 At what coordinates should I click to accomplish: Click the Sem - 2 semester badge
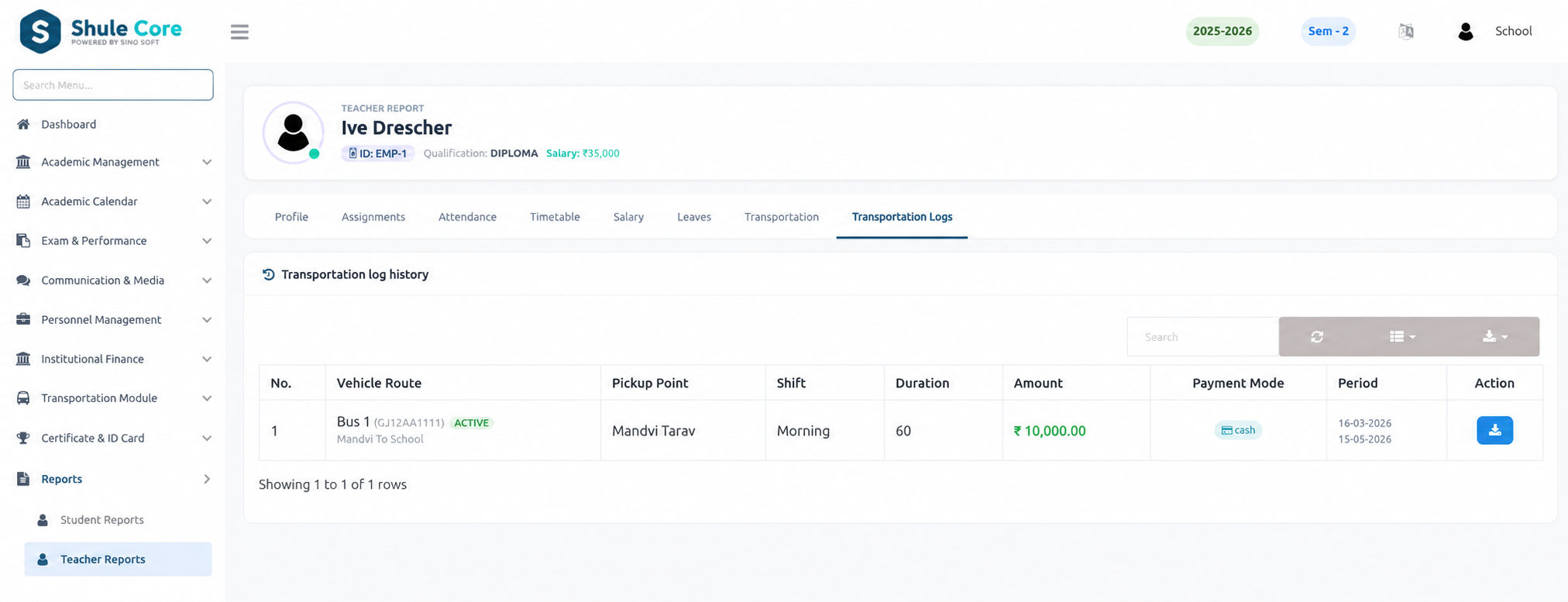click(1328, 31)
